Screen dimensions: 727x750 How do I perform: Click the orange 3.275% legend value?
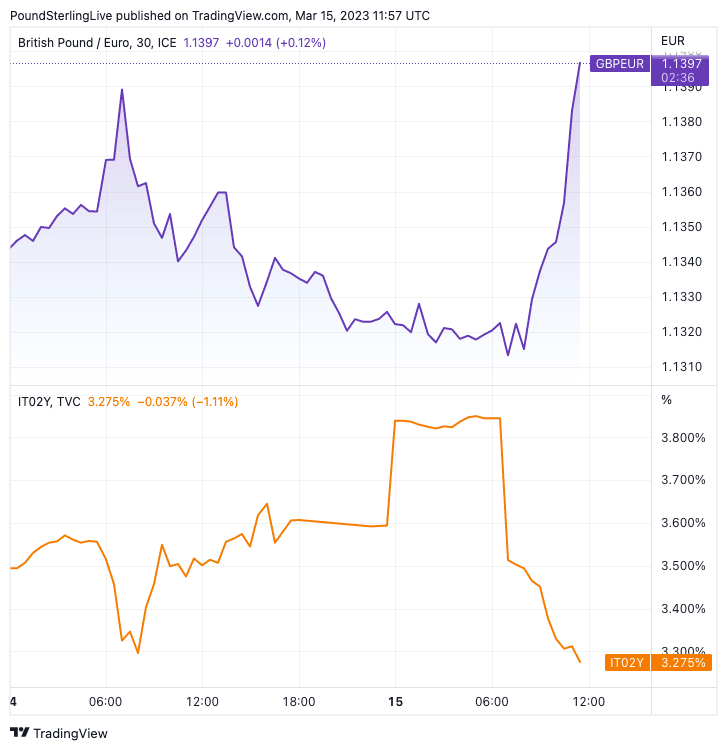pyautogui.click(x=109, y=402)
